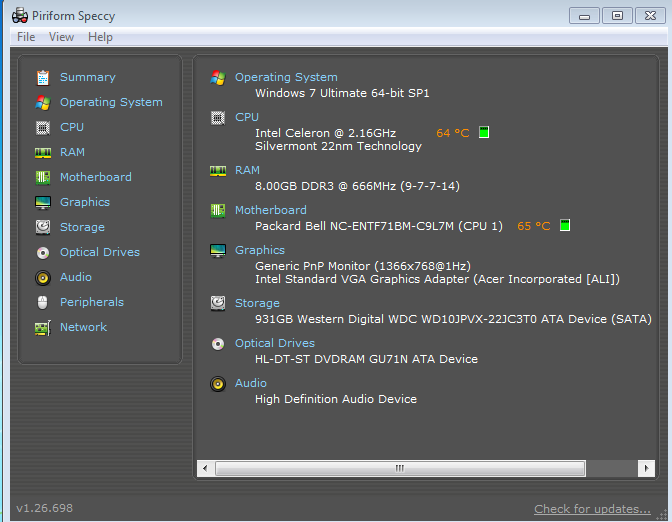Show Optical Drives section from sidebar
672x522 pixels.
point(100,252)
